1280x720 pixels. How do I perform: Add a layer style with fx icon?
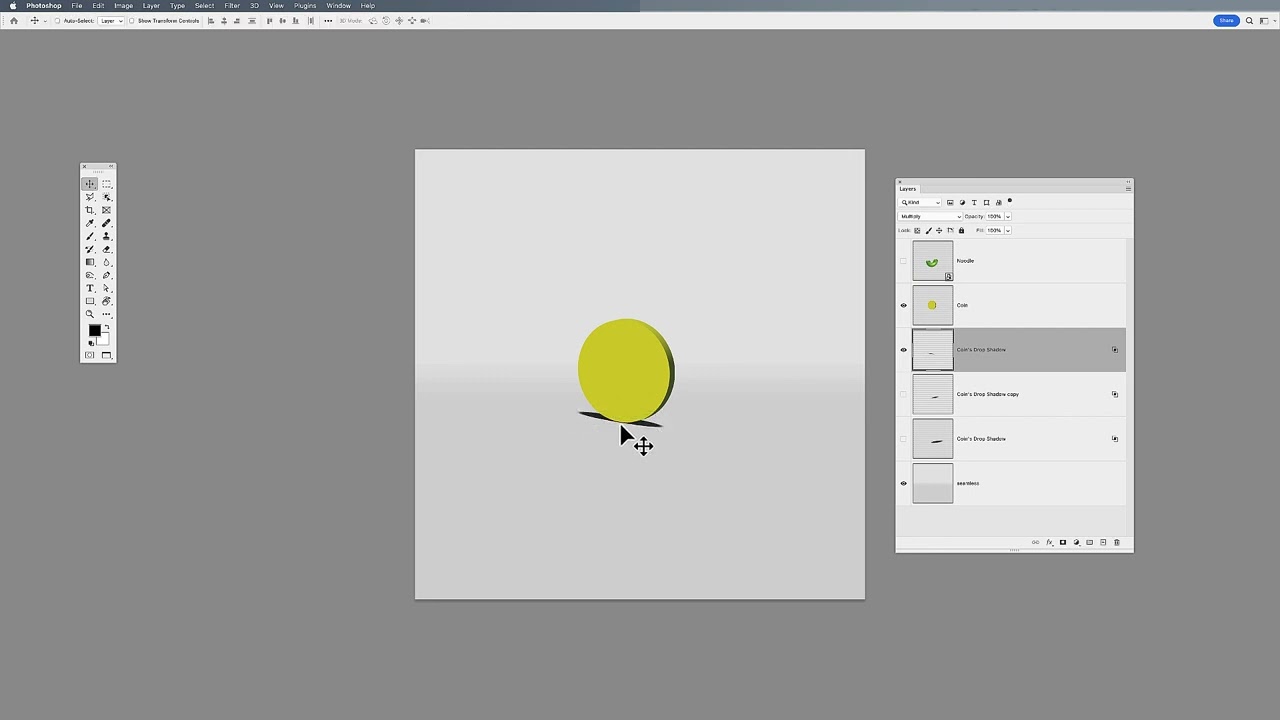click(1050, 542)
